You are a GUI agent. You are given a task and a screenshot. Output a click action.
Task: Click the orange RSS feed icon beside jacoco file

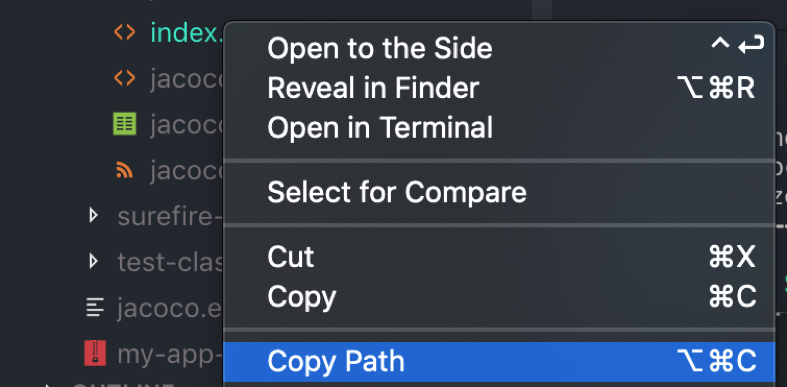click(124, 170)
